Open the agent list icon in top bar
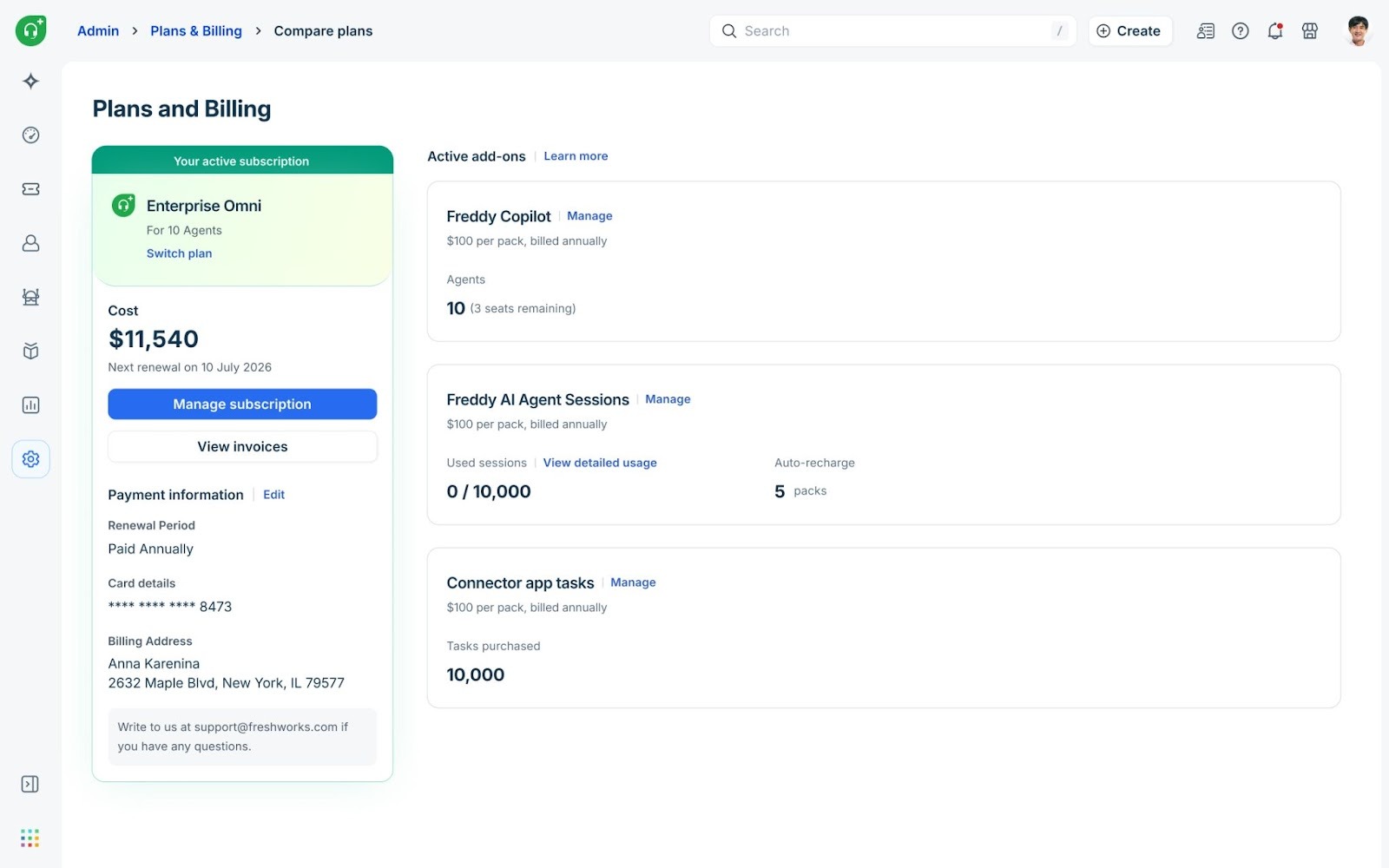This screenshot has height=868, width=1389. (x=1206, y=30)
